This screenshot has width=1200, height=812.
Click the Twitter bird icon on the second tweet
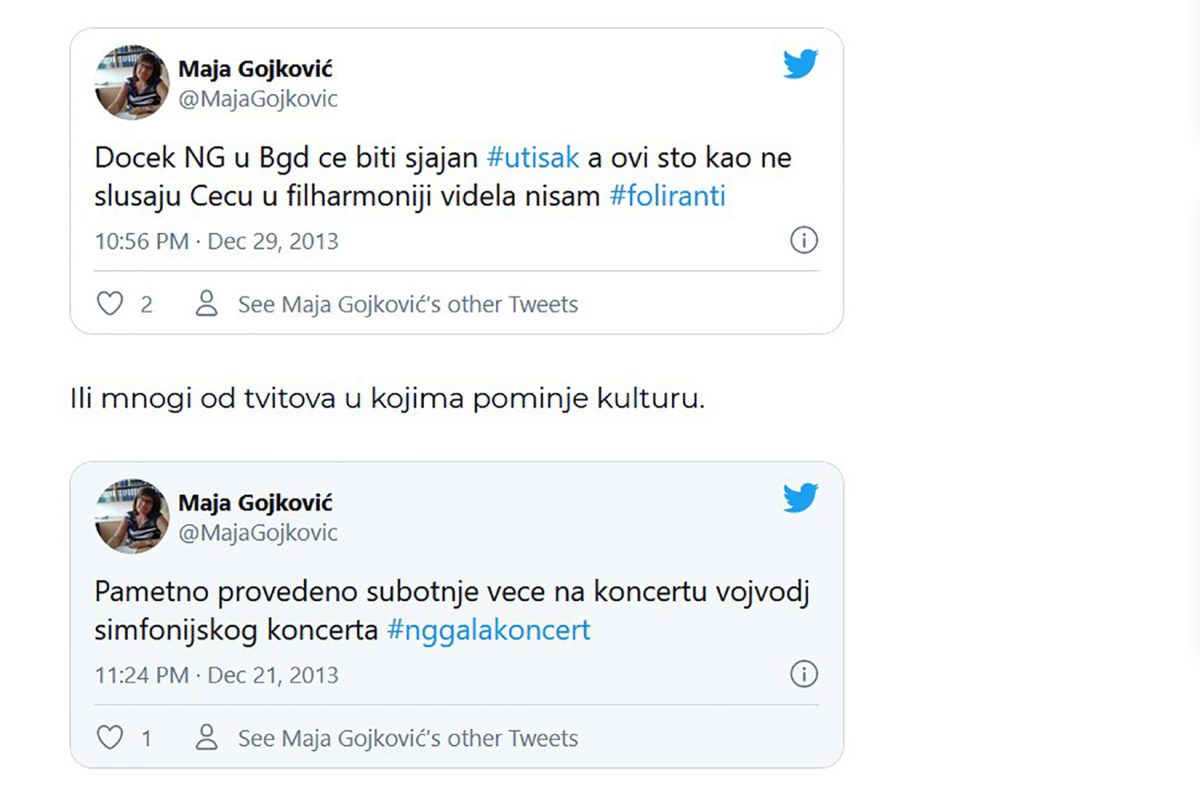(799, 498)
